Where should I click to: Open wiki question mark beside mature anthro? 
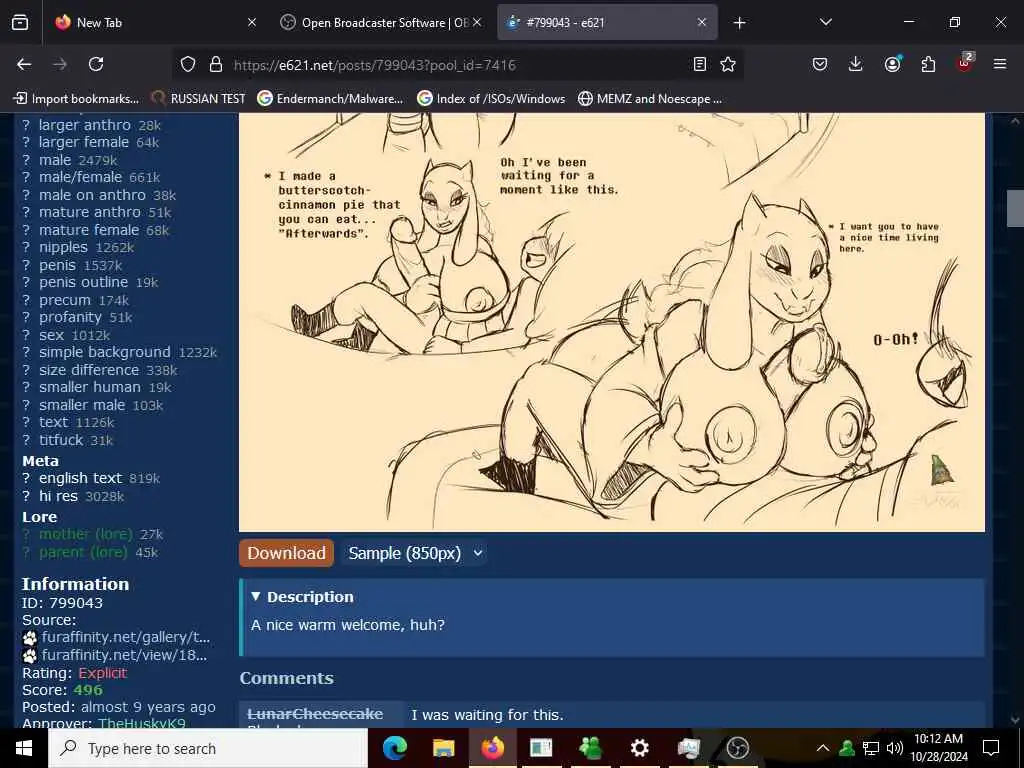[26, 212]
